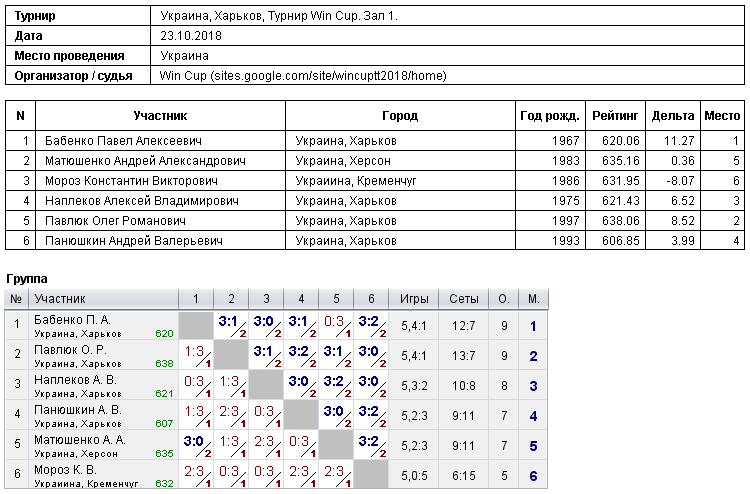The height and width of the screenshot is (494, 750).
Task: Select participant Панюшкин Андрей Валерьевич
Action: tap(133, 241)
